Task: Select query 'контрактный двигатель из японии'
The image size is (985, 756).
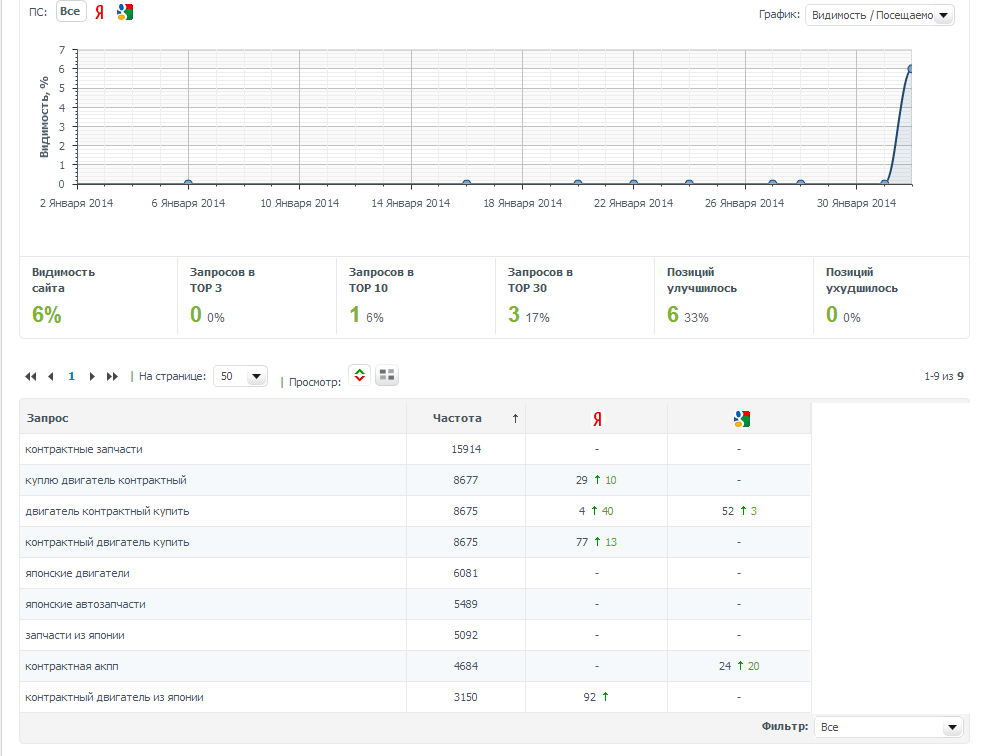Action: coord(114,697)
